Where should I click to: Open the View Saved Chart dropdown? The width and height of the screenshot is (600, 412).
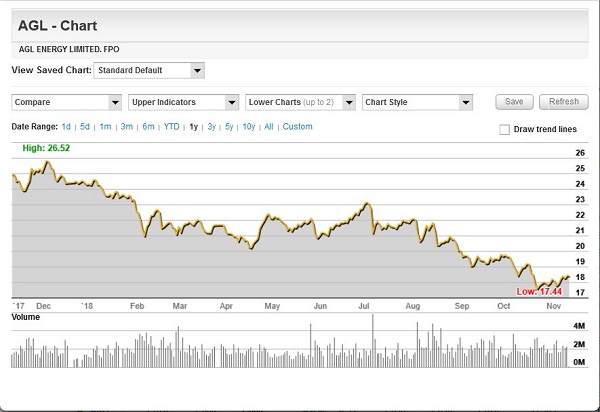pyautogui.click(x=148, y=71)
